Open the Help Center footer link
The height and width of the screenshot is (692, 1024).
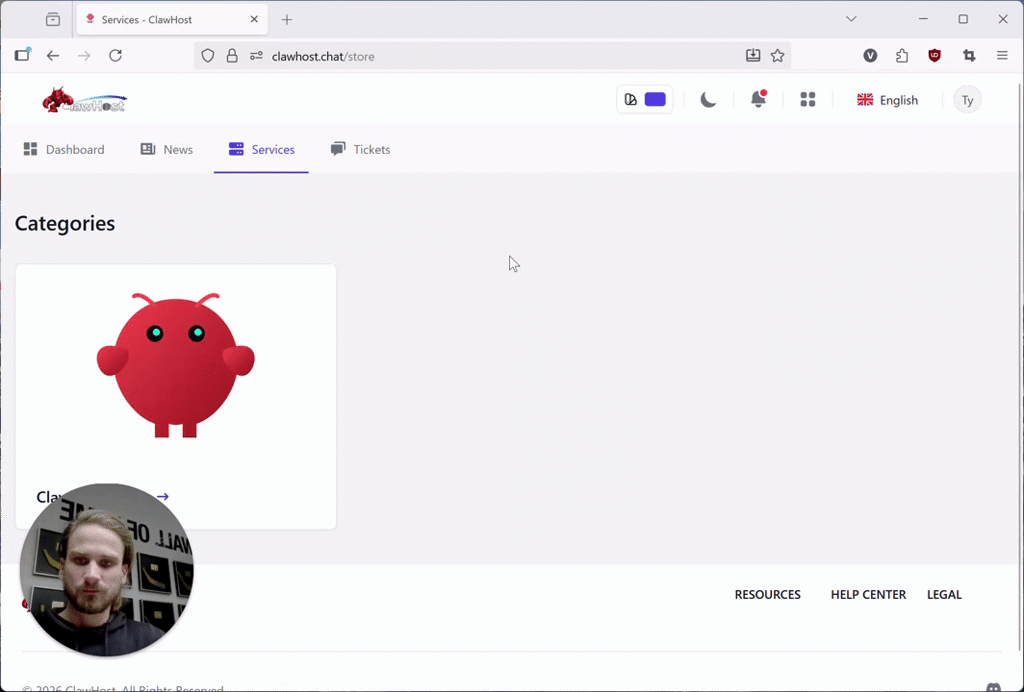pos(868,595)
